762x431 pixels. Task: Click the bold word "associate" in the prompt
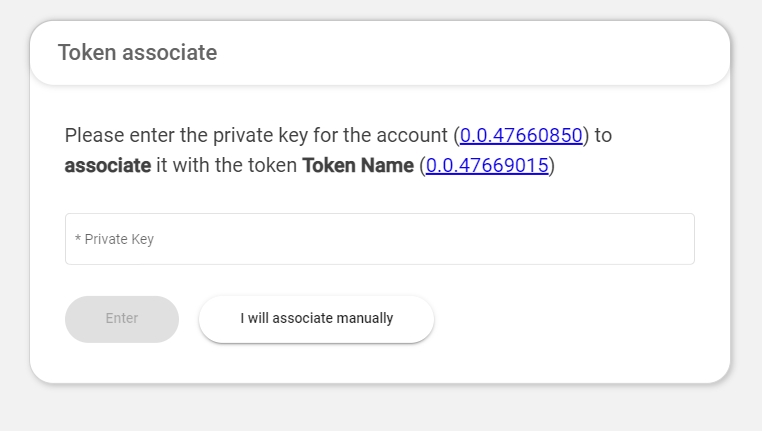108,165
